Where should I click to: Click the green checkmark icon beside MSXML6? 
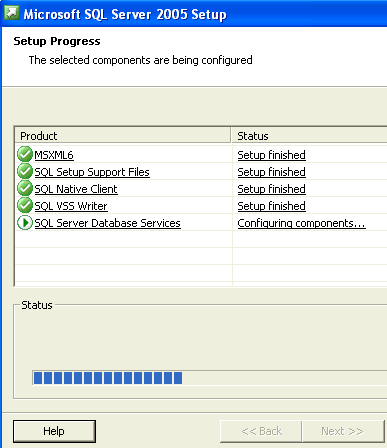coord(25,154)
